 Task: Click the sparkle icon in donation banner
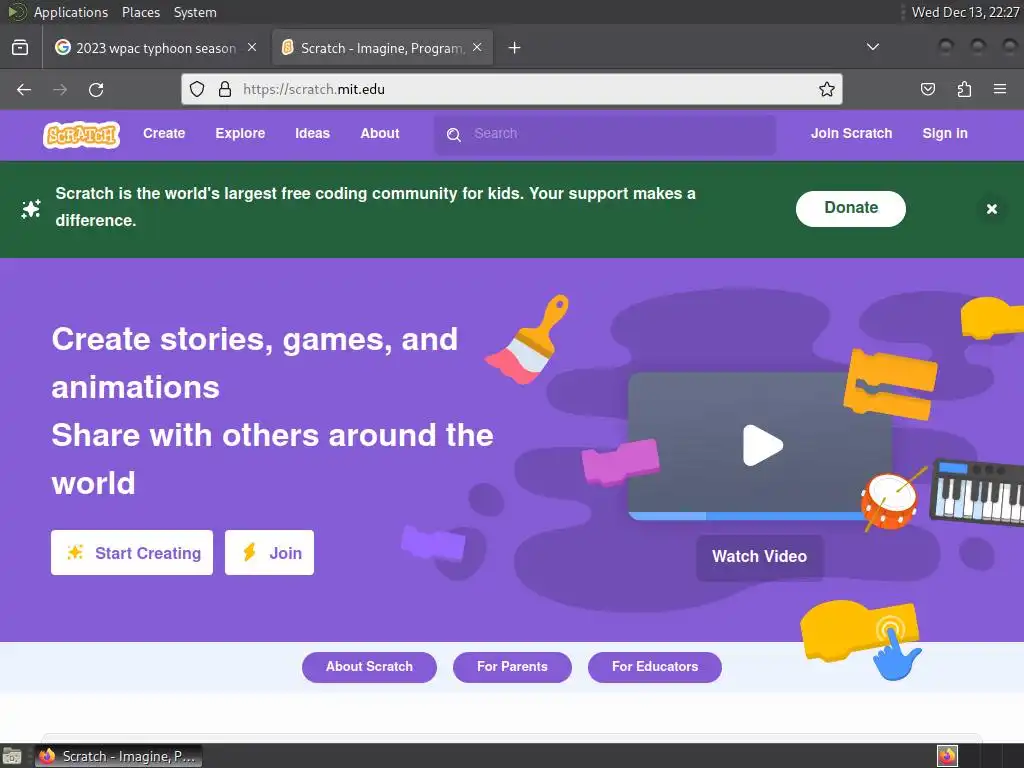(x=31, y=209)
